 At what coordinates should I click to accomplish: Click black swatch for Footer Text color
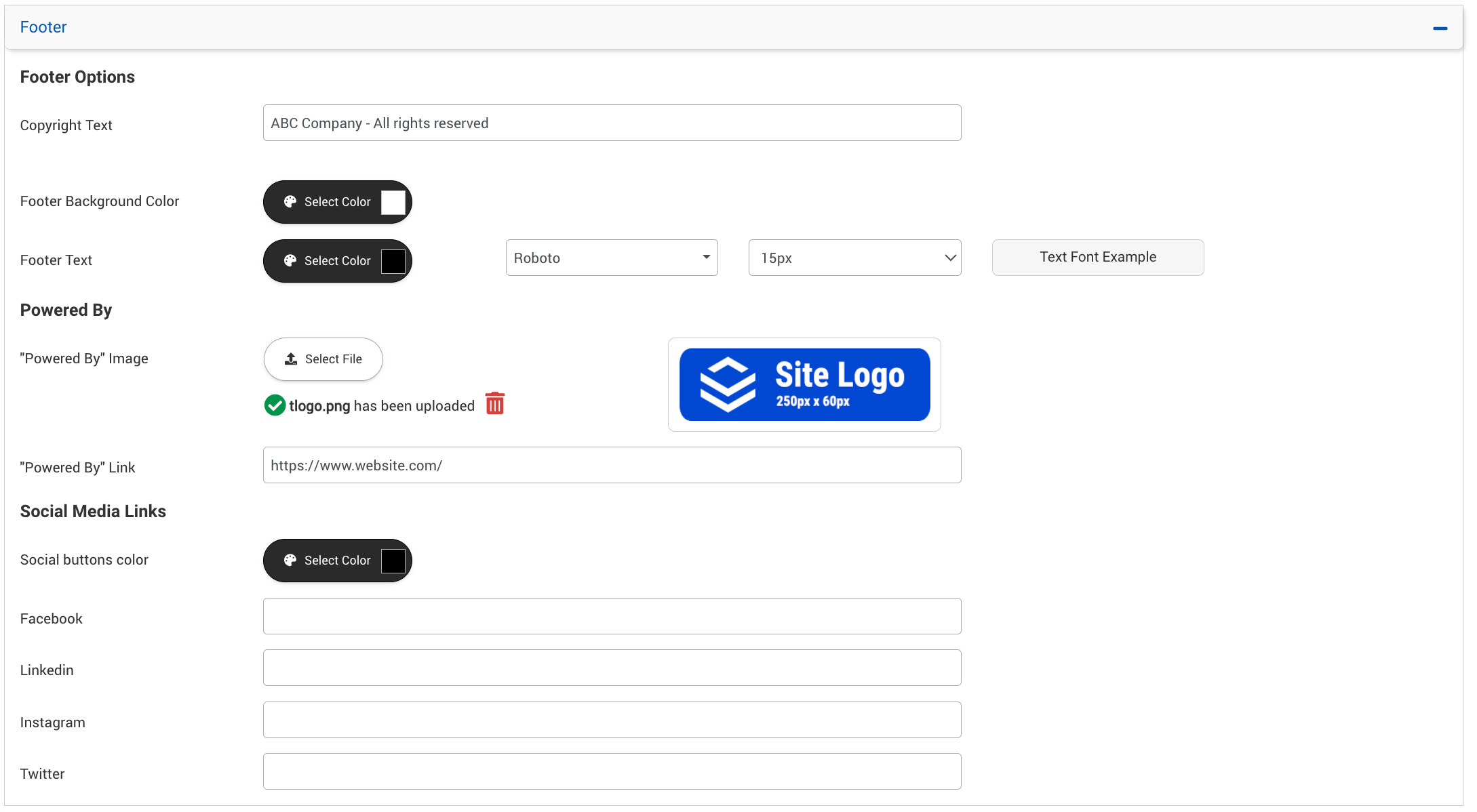point(393,261)
